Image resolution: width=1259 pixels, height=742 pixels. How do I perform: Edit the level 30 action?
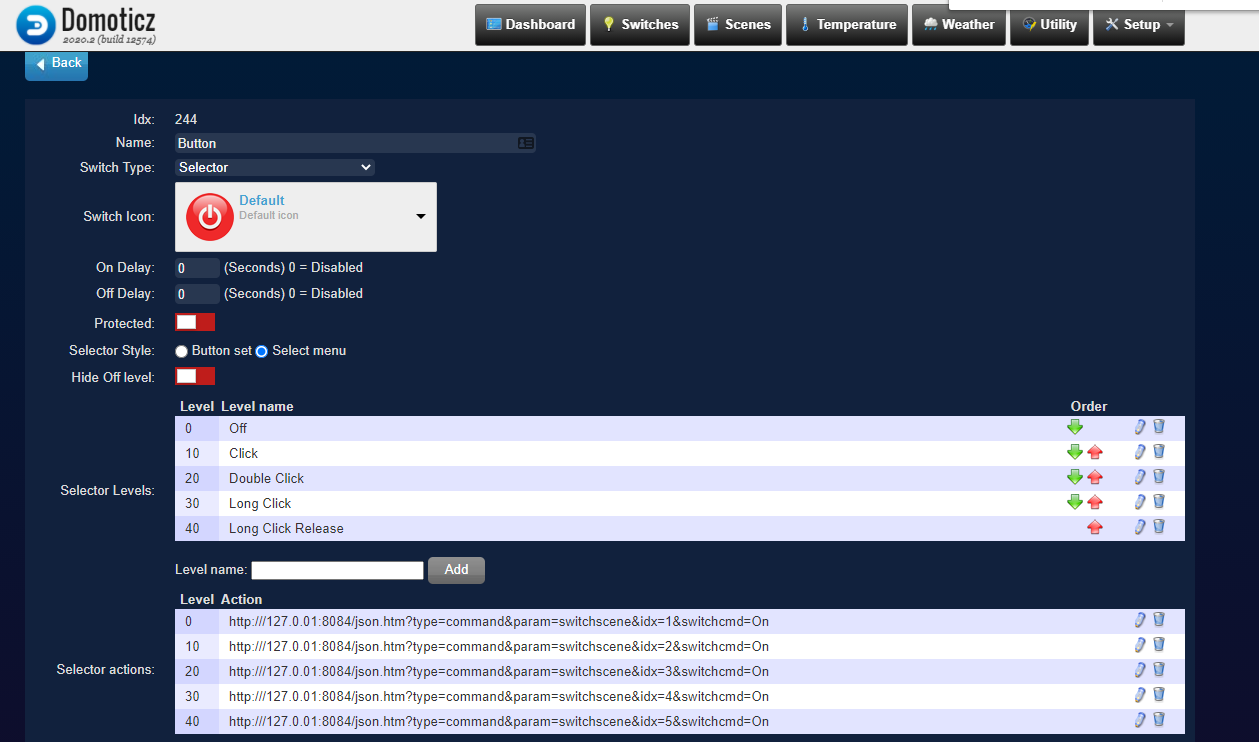1140,694
